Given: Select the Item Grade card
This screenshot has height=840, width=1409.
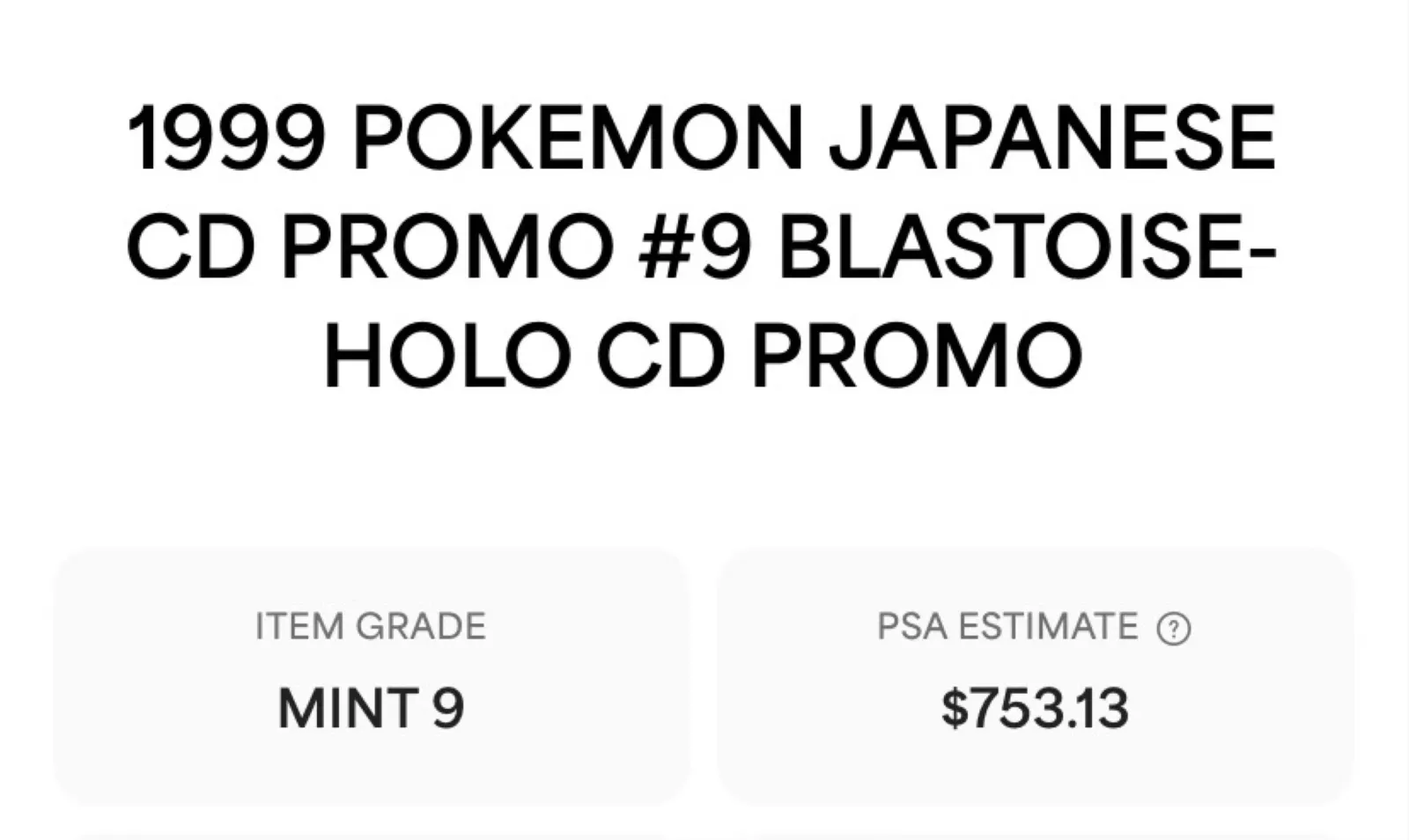Looking at the screenshot, I should (370, 674).
